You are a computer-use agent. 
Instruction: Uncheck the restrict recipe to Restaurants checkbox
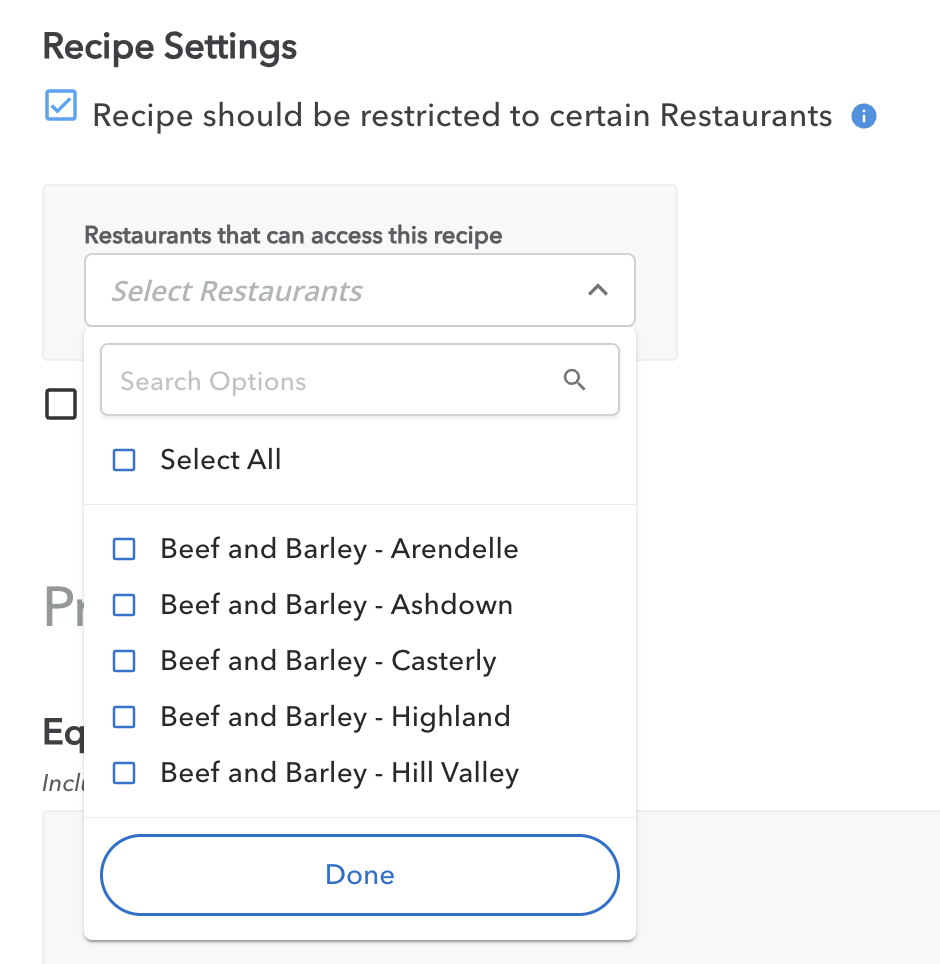[x=61, y=106]
